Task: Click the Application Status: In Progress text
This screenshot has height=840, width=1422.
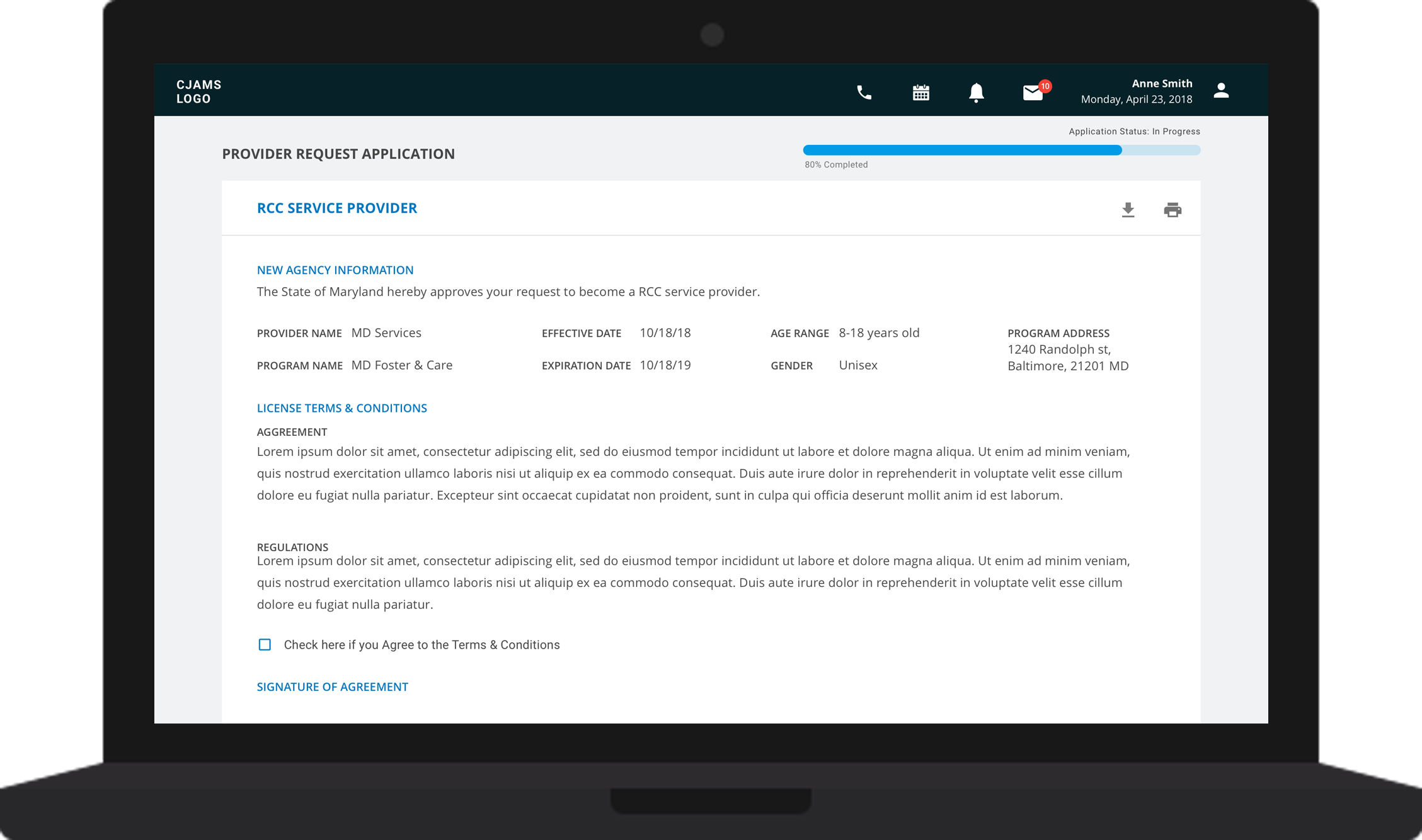Action: click(x=1134, y=131)
